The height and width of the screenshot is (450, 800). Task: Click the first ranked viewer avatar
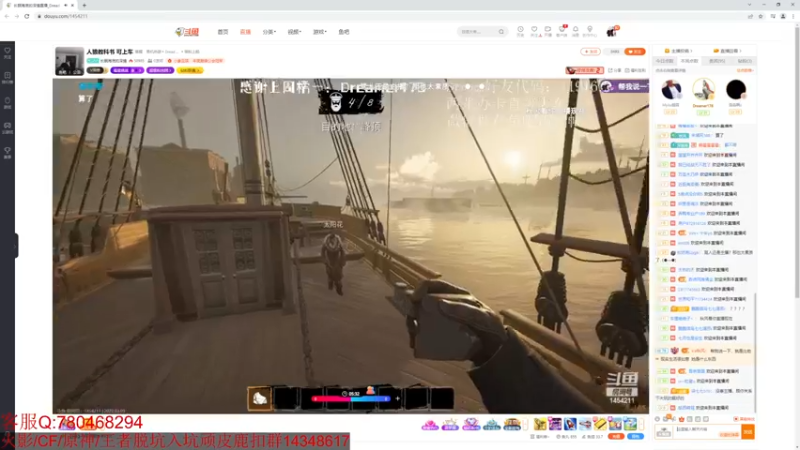[671, 90]
